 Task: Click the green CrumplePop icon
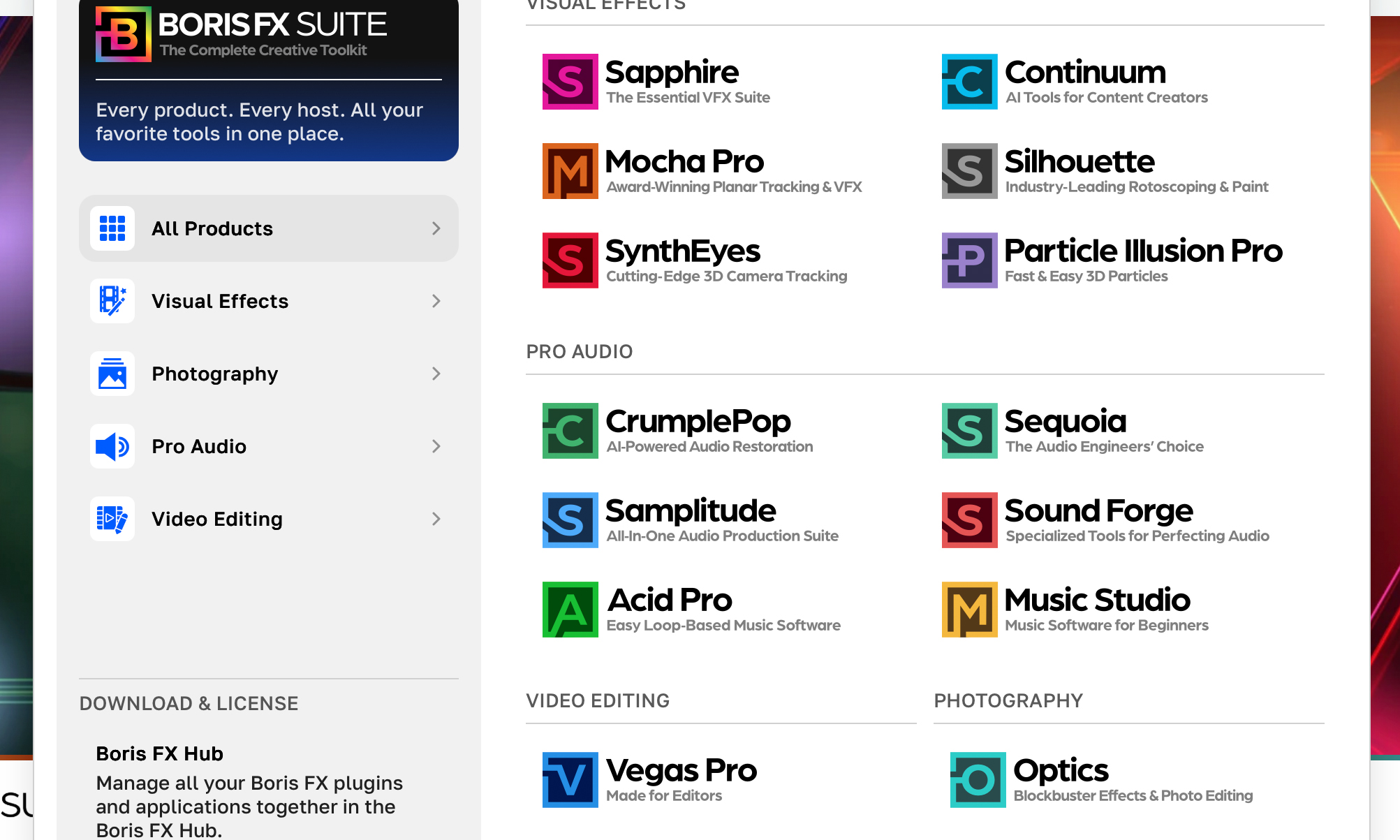click(570, 431)
